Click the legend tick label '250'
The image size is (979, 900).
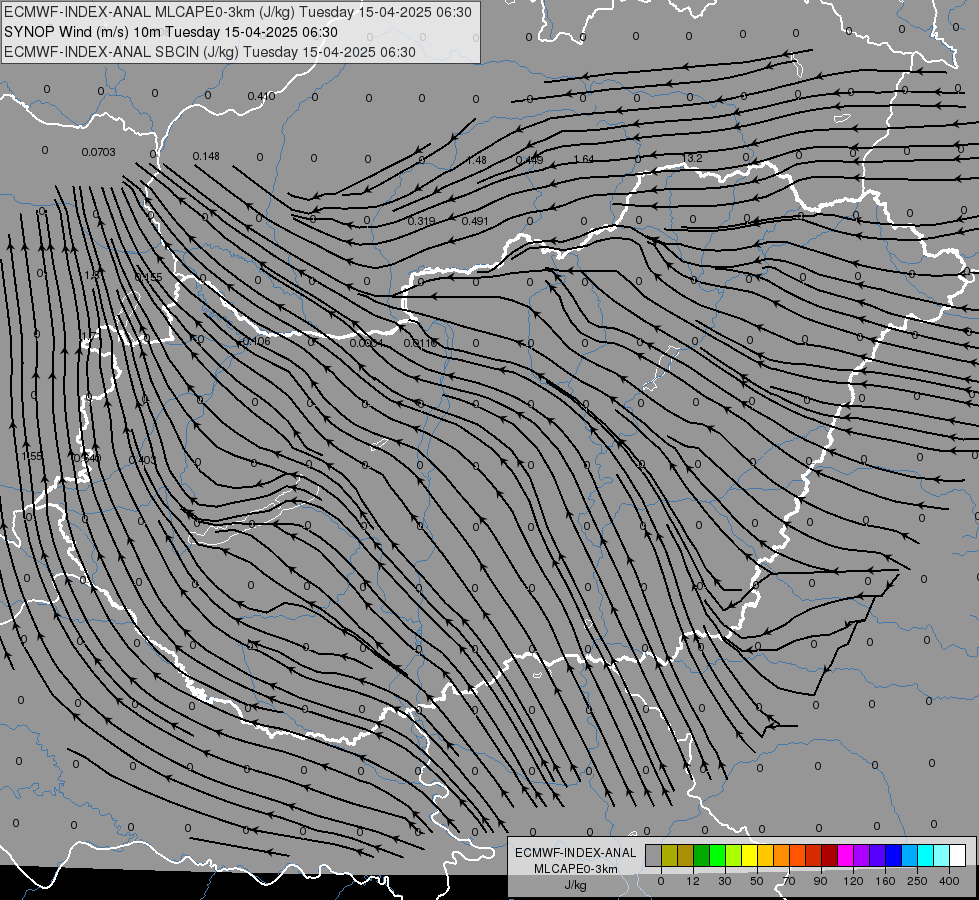[x=917, y=881]
